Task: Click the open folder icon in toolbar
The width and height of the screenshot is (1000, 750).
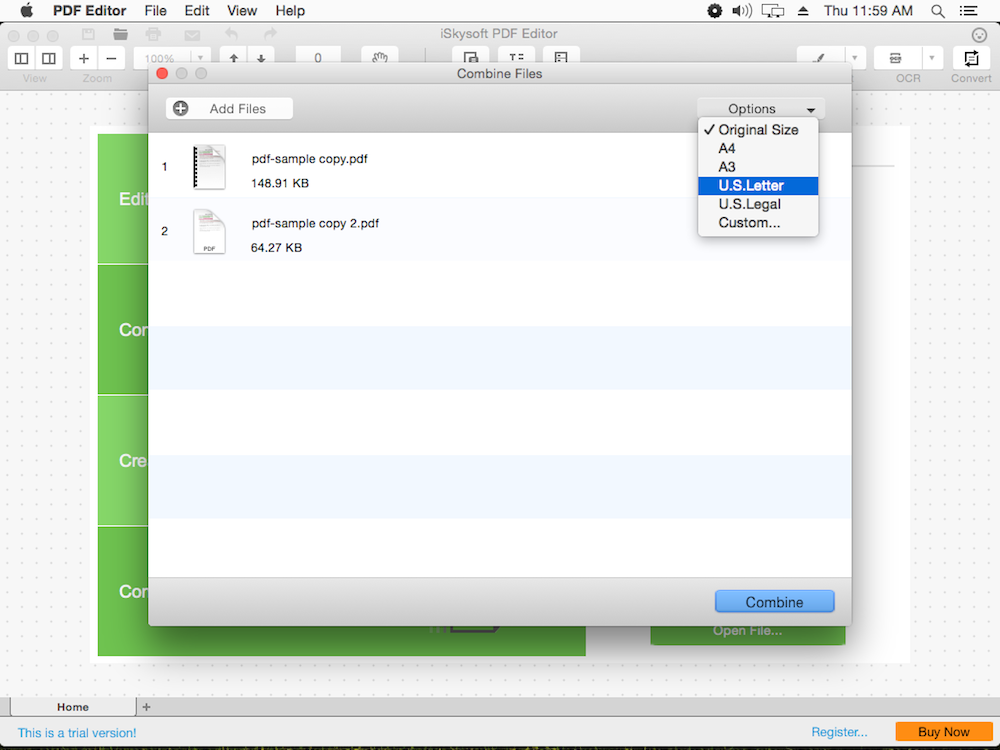Action: click(121, 34)
